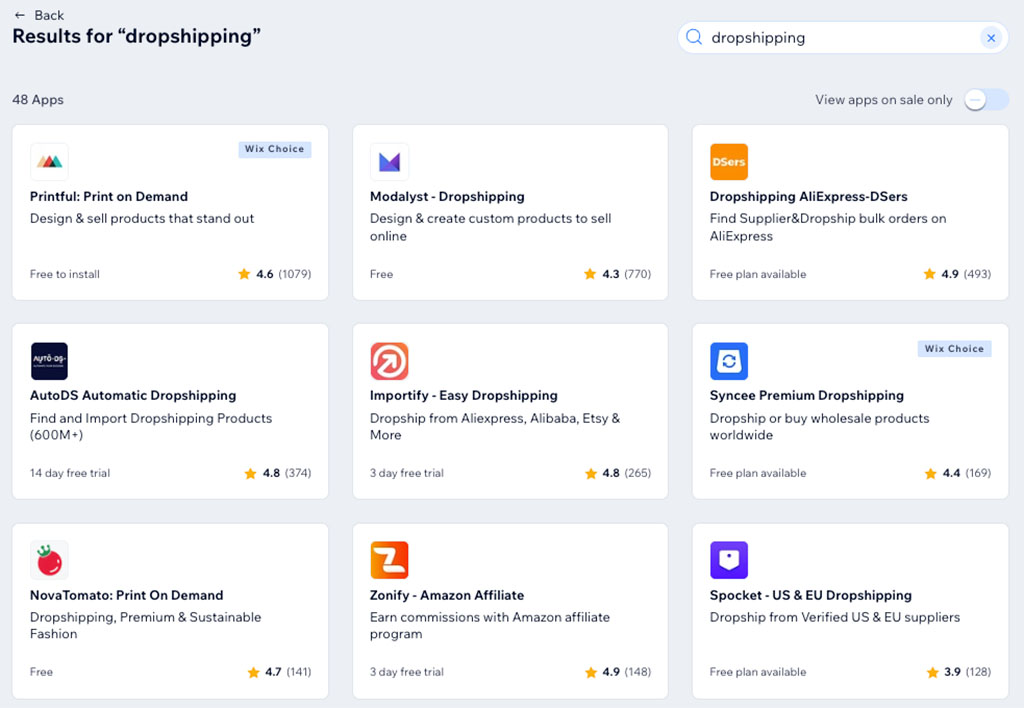The width and height of the screenshot is (1024, 708).
Task: Select the magnifying glass search icon
Action: [x=694, y=37]
